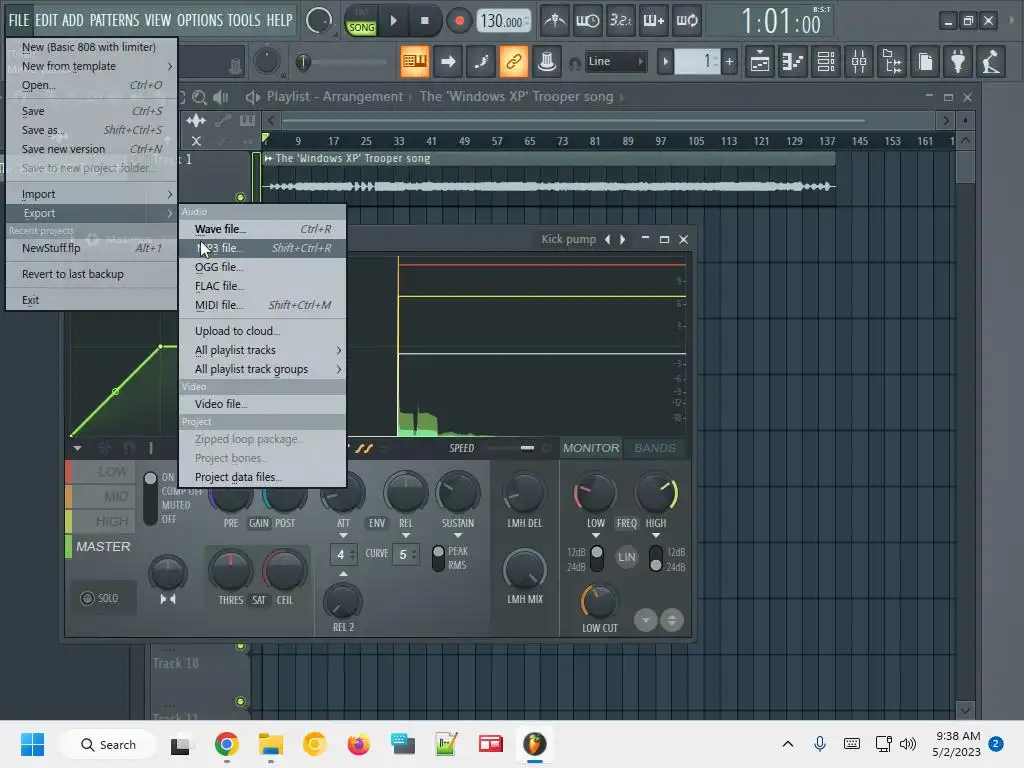Select the MASTER band button
This screenshot has height=768, width=1024.
103,547
